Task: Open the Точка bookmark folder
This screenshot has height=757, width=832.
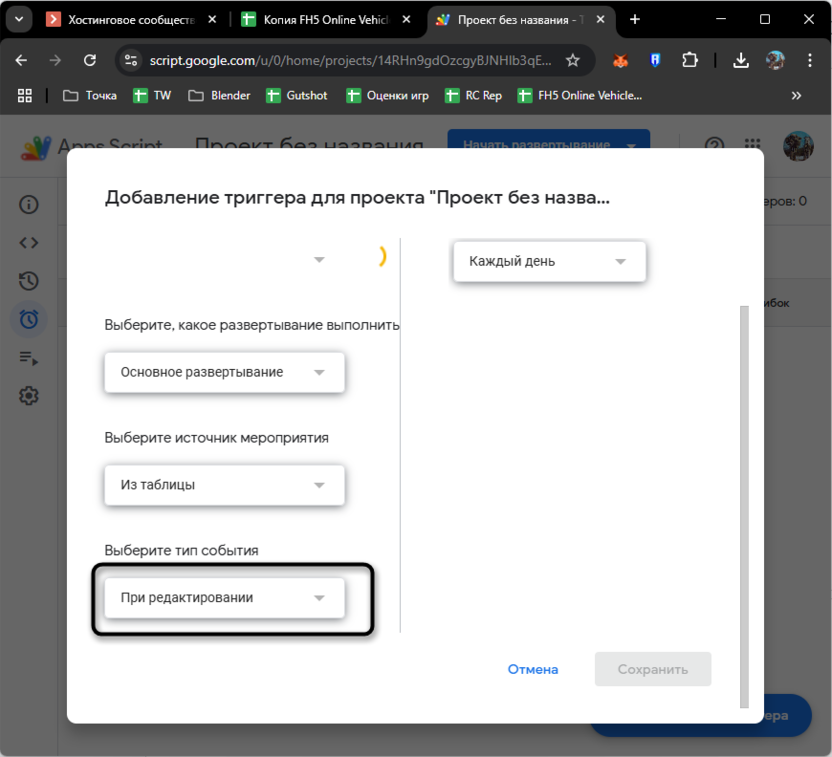Action: pyautogui.click(x=90, y=95)
